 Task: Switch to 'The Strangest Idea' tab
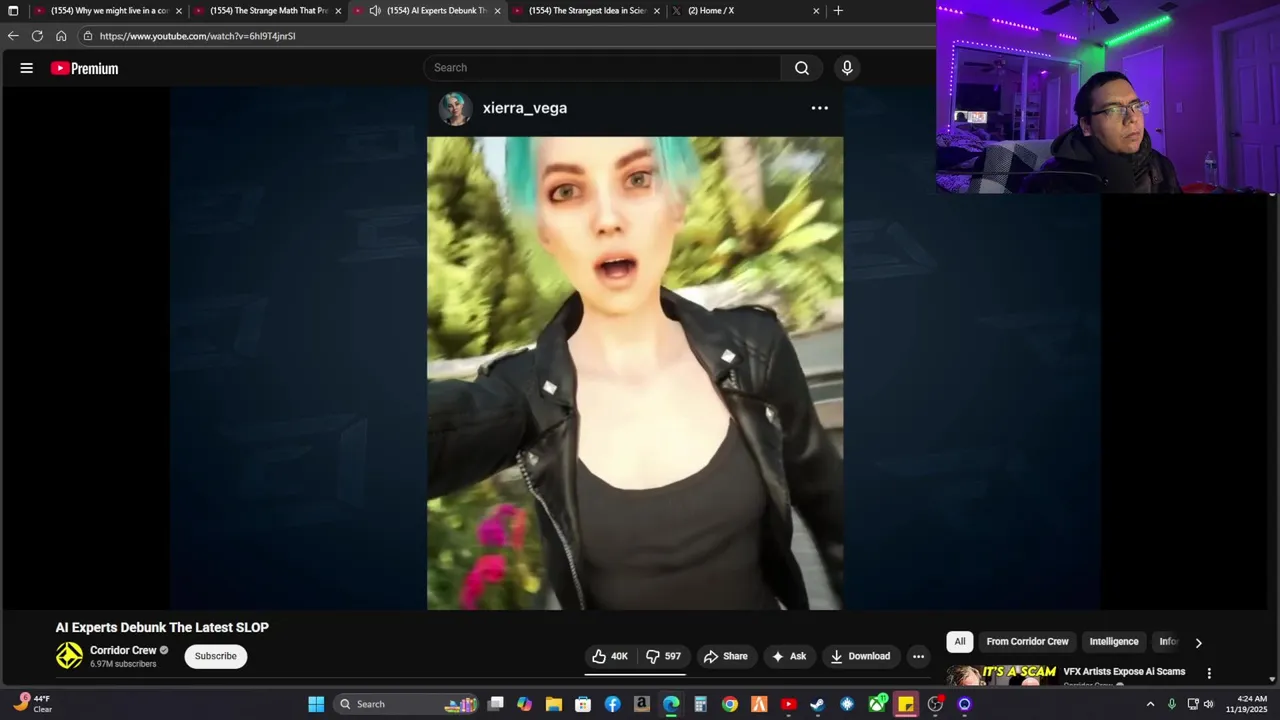tap(587, 11)
